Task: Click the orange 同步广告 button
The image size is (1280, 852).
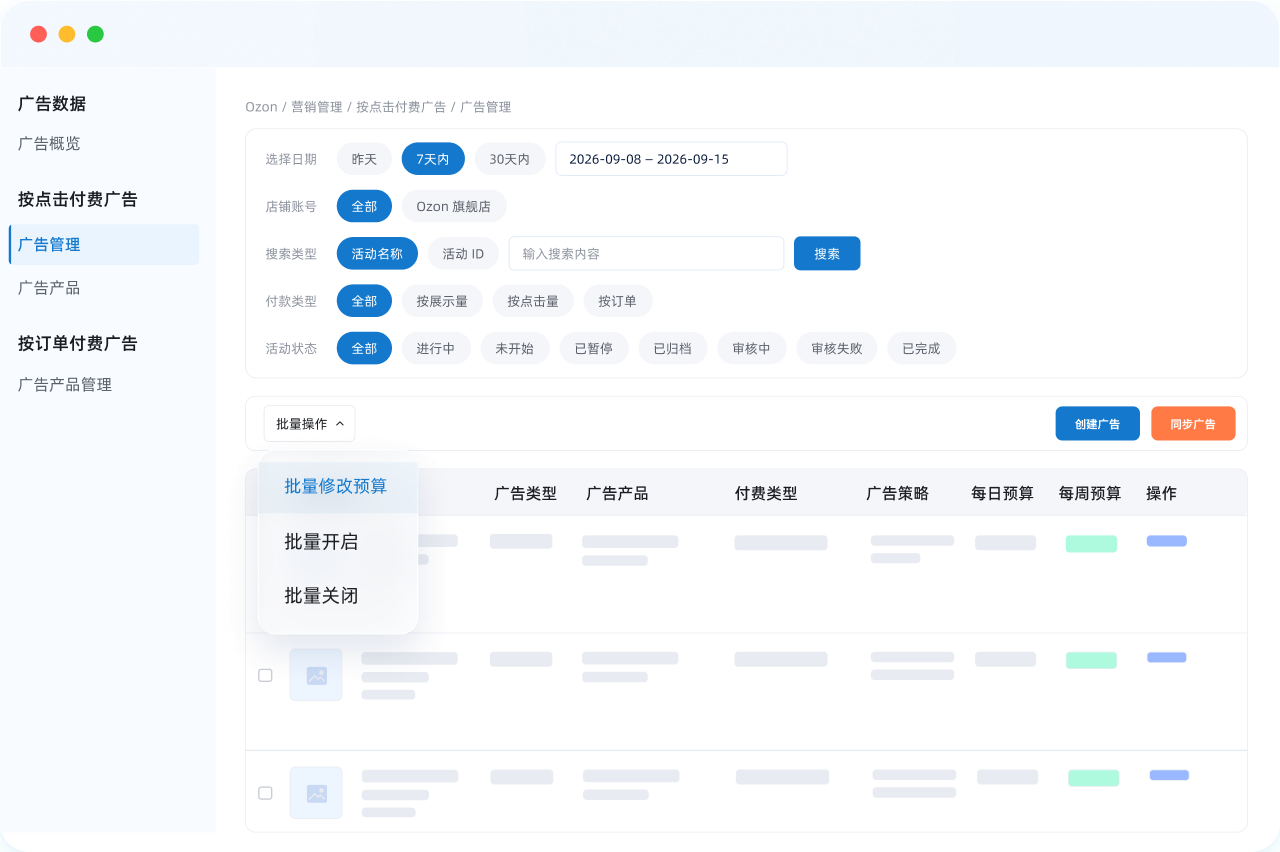Action: pyautogui.click(x=1193, y=424)
